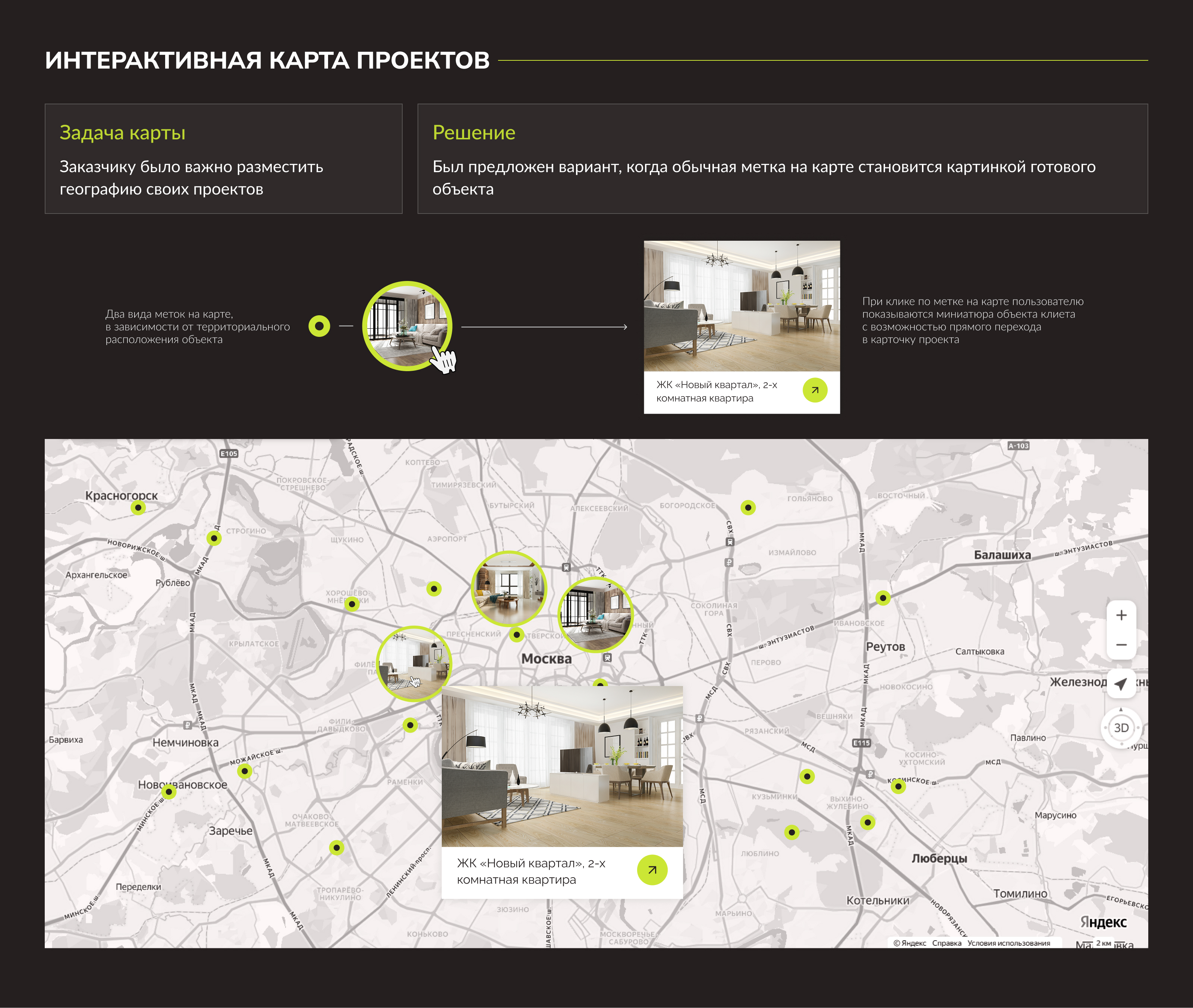Screen dimensions: 1193x1008
Task: Click the Заречье label on map
Action: [230, 831]
